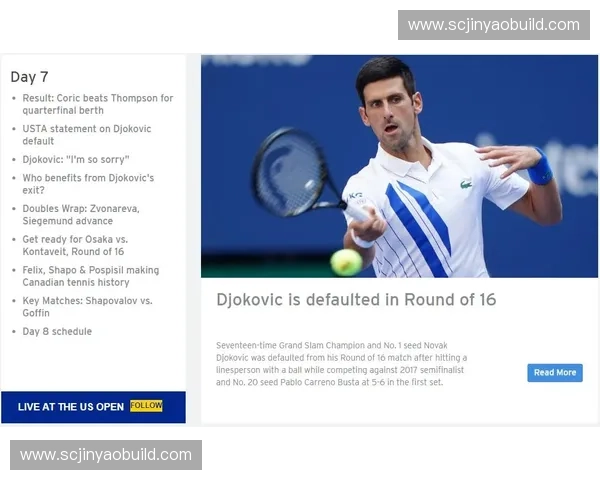
Task: Open the Coric beats Thompson result link
Action: [x=97, y=105]
